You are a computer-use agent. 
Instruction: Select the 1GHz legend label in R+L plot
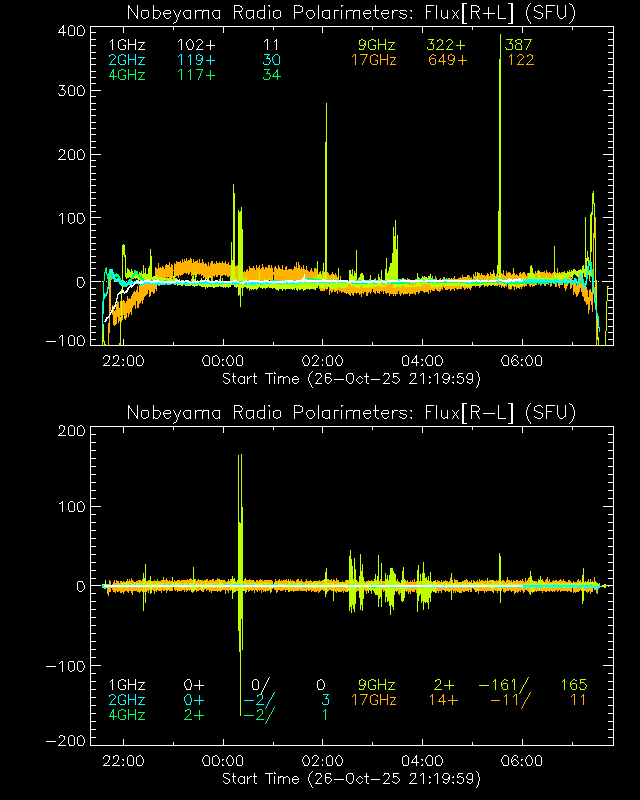tap(126, 46)
